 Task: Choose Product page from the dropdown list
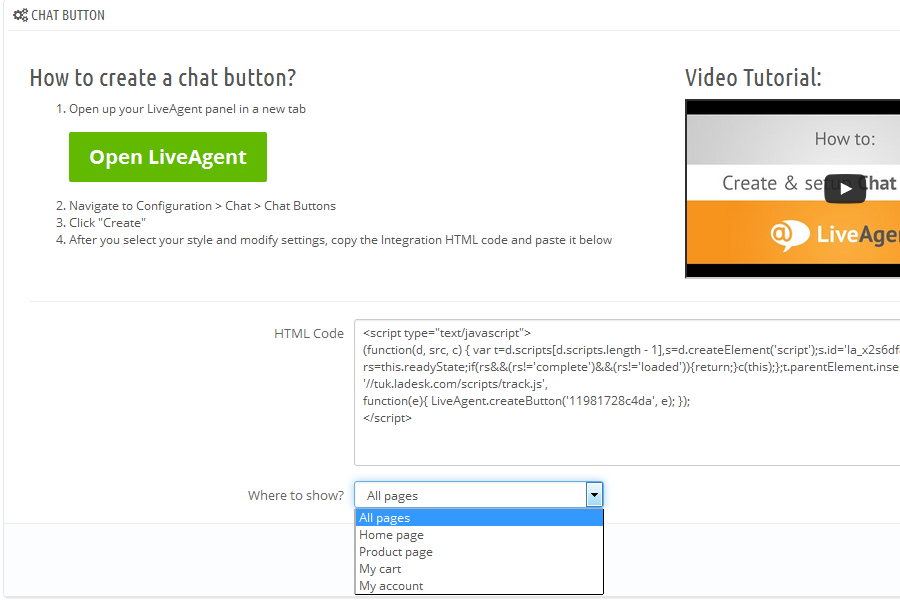pyautogui.click(x=479, y=552)
